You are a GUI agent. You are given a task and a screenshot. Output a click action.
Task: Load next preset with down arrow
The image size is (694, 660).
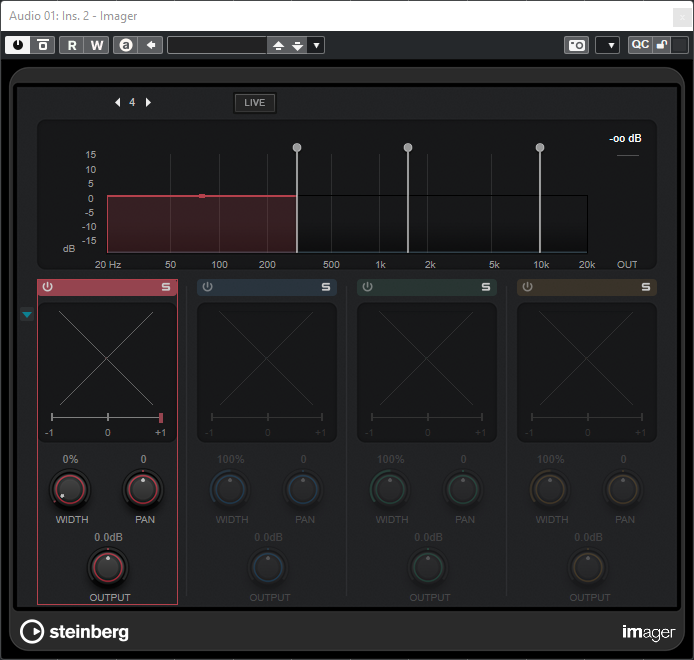[298, 45]
